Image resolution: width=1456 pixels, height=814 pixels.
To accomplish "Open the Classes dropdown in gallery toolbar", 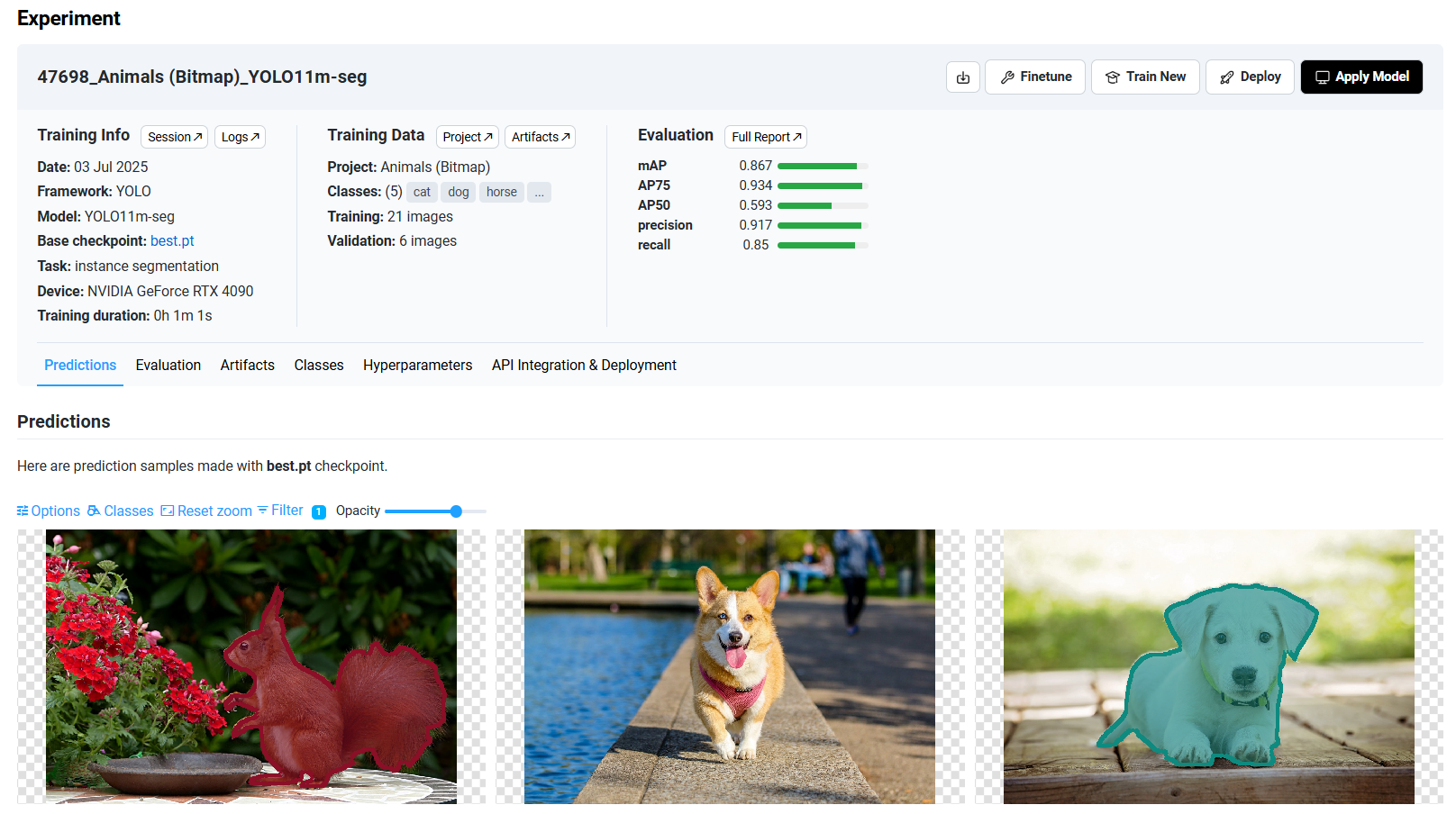I will pyautogui.click(x=121, y=511).
